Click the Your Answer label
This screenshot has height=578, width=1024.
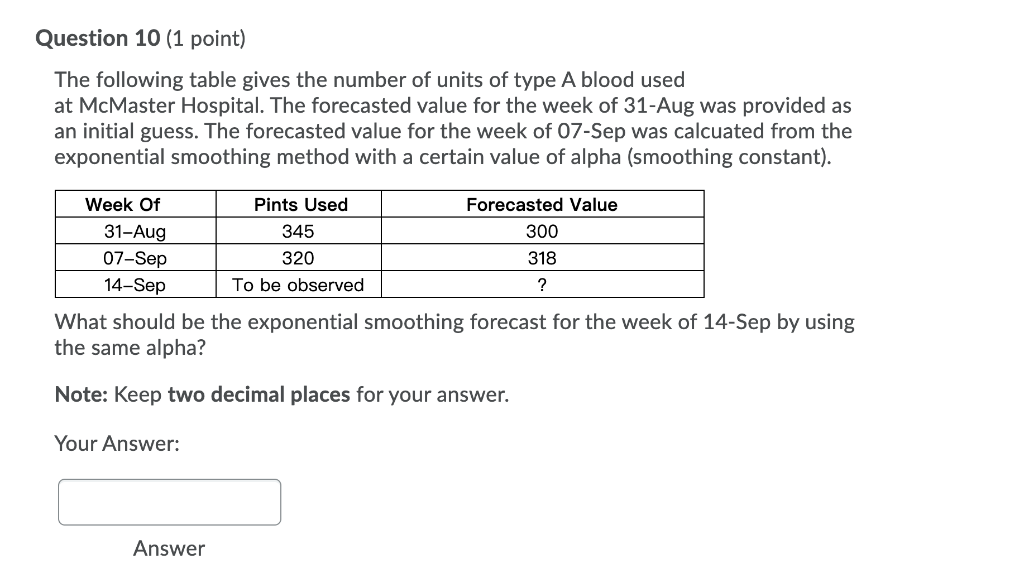117,443
